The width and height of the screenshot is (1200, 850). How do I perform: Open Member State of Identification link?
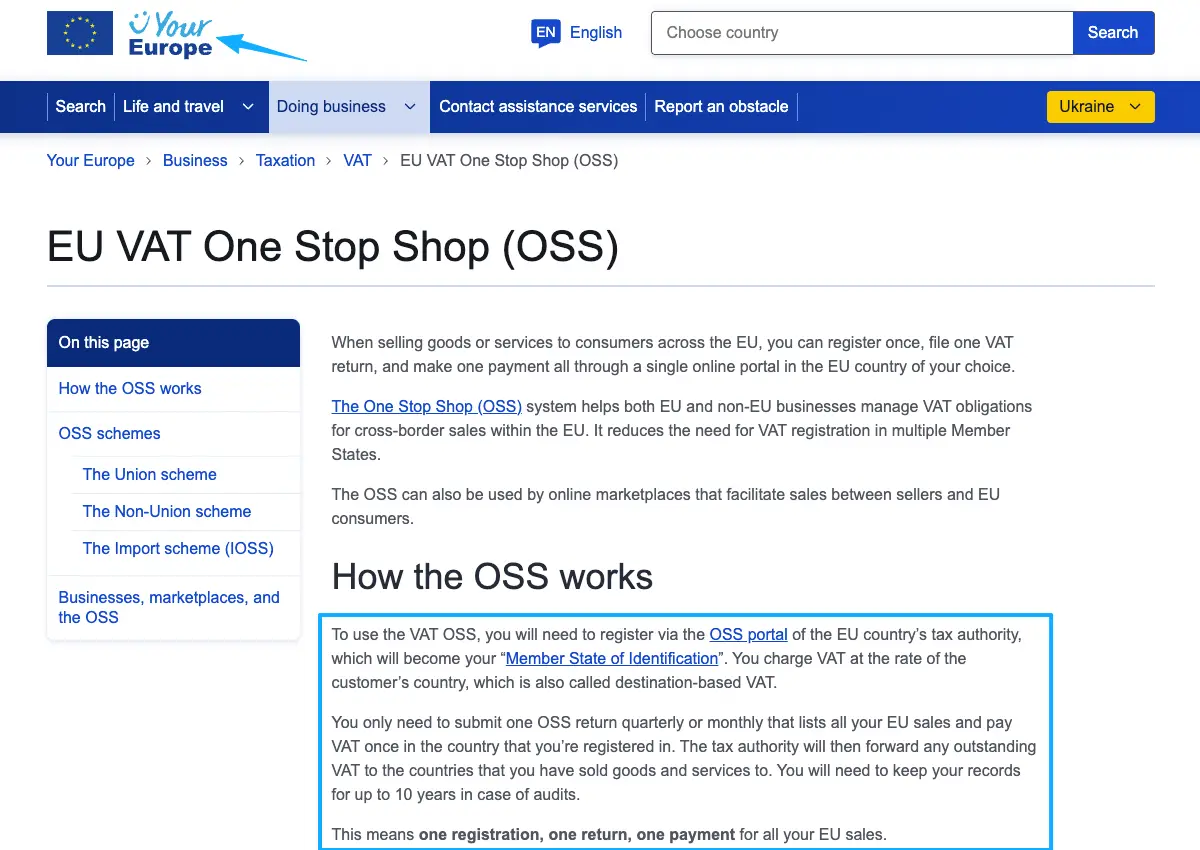612,658
